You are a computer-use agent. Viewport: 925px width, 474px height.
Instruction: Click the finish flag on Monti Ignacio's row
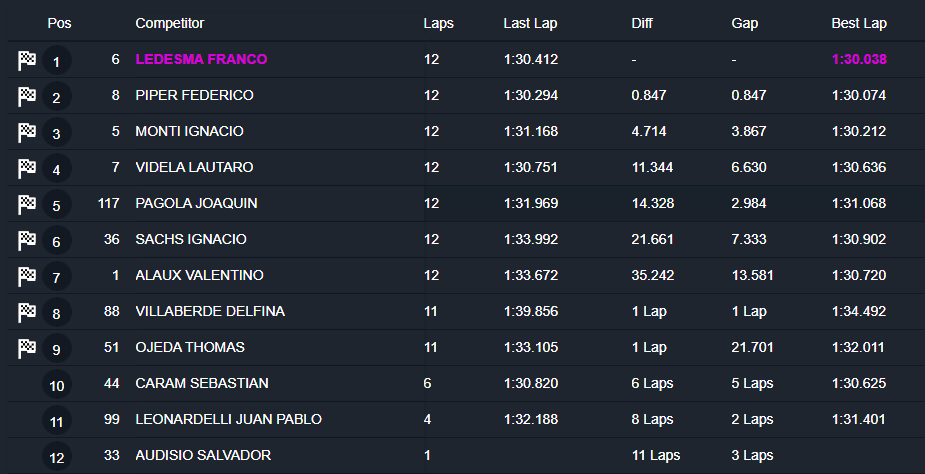(27, 132)
